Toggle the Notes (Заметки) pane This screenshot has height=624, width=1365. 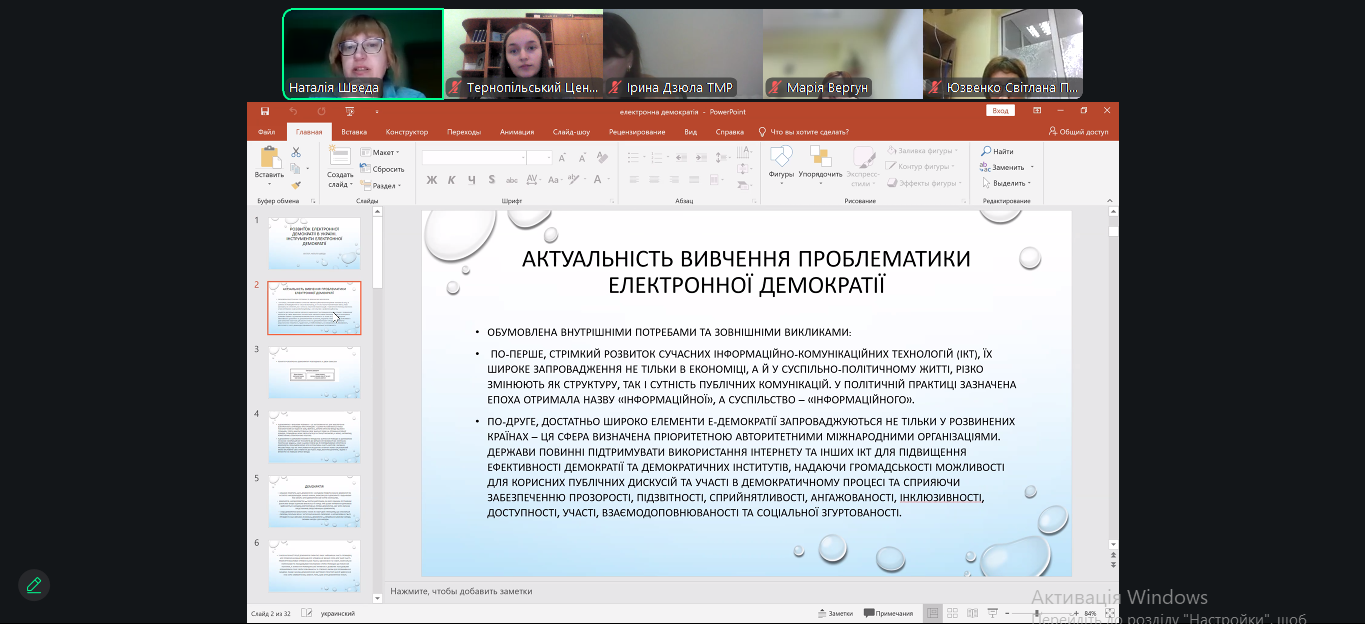coord(835,613)
